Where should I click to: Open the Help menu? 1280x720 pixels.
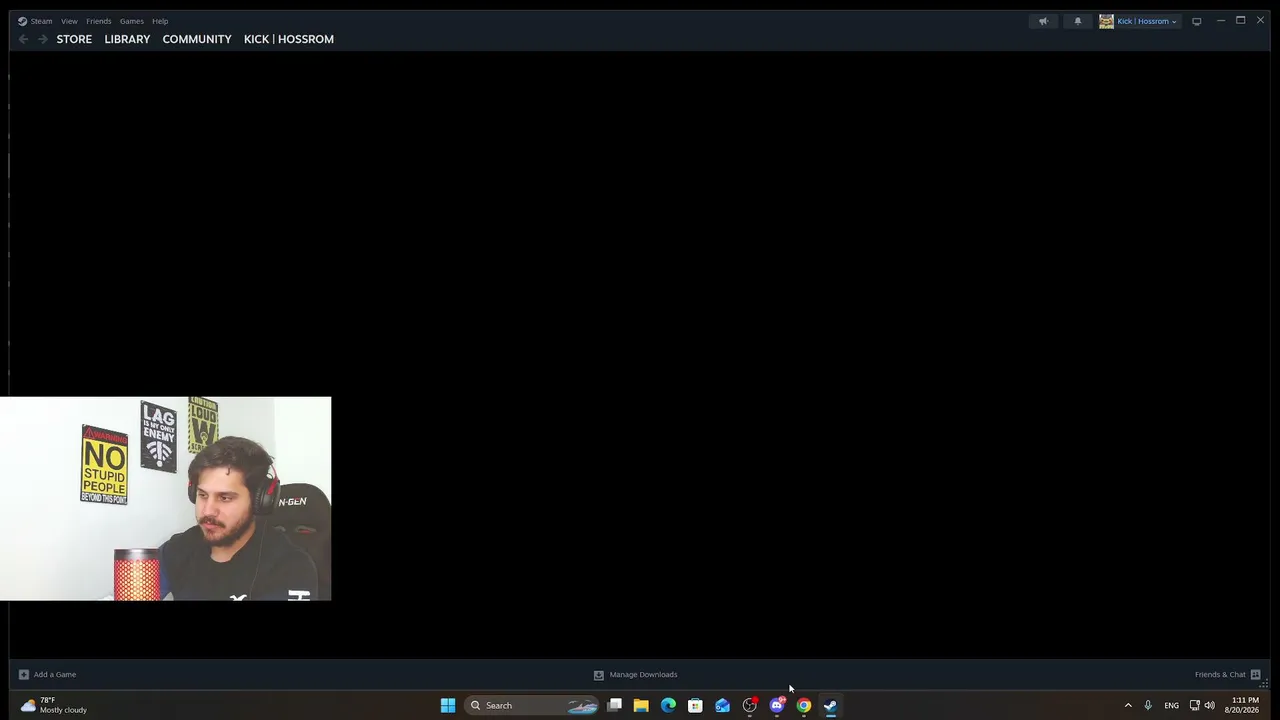[160, 21]
